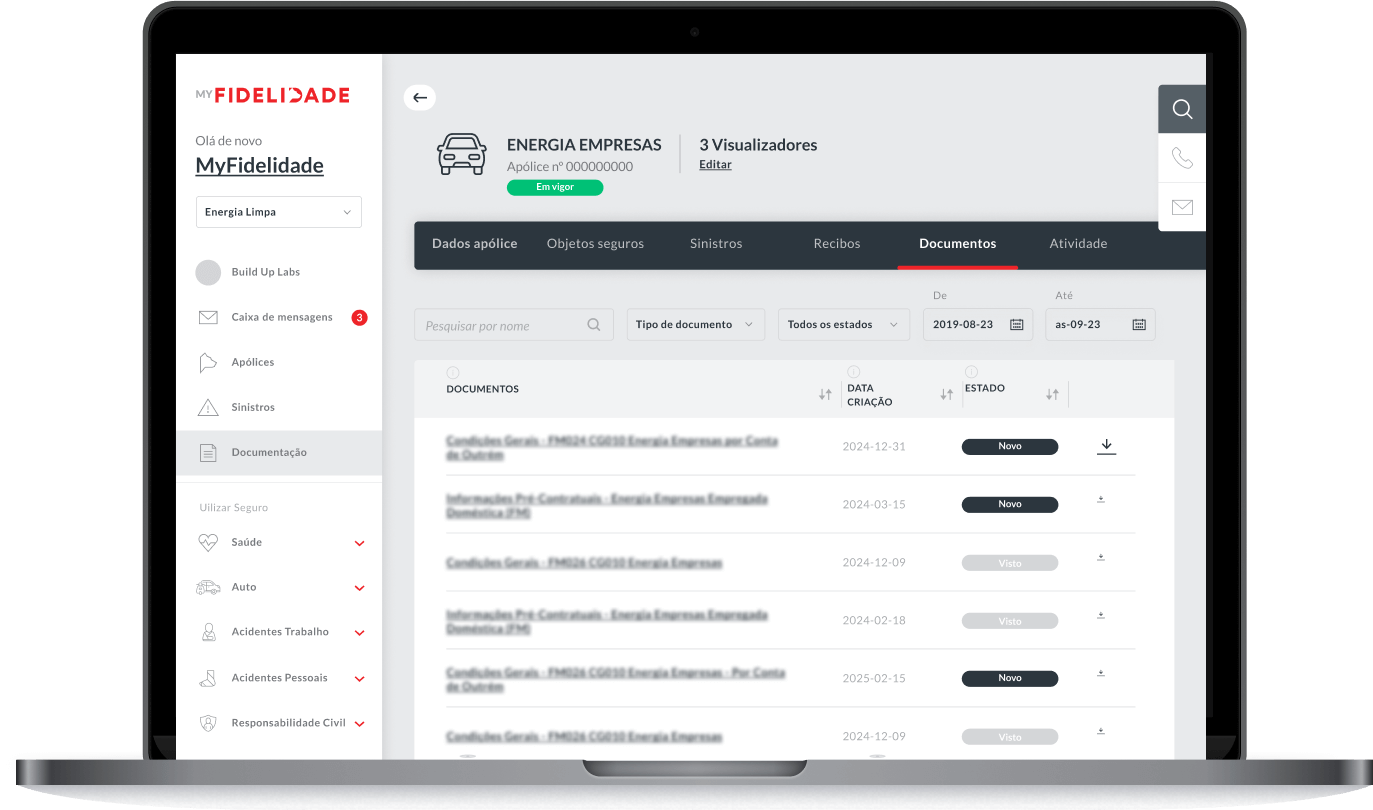Open document link dated 2025-02-15
The image size is (1373, 810).
(616, 679)
